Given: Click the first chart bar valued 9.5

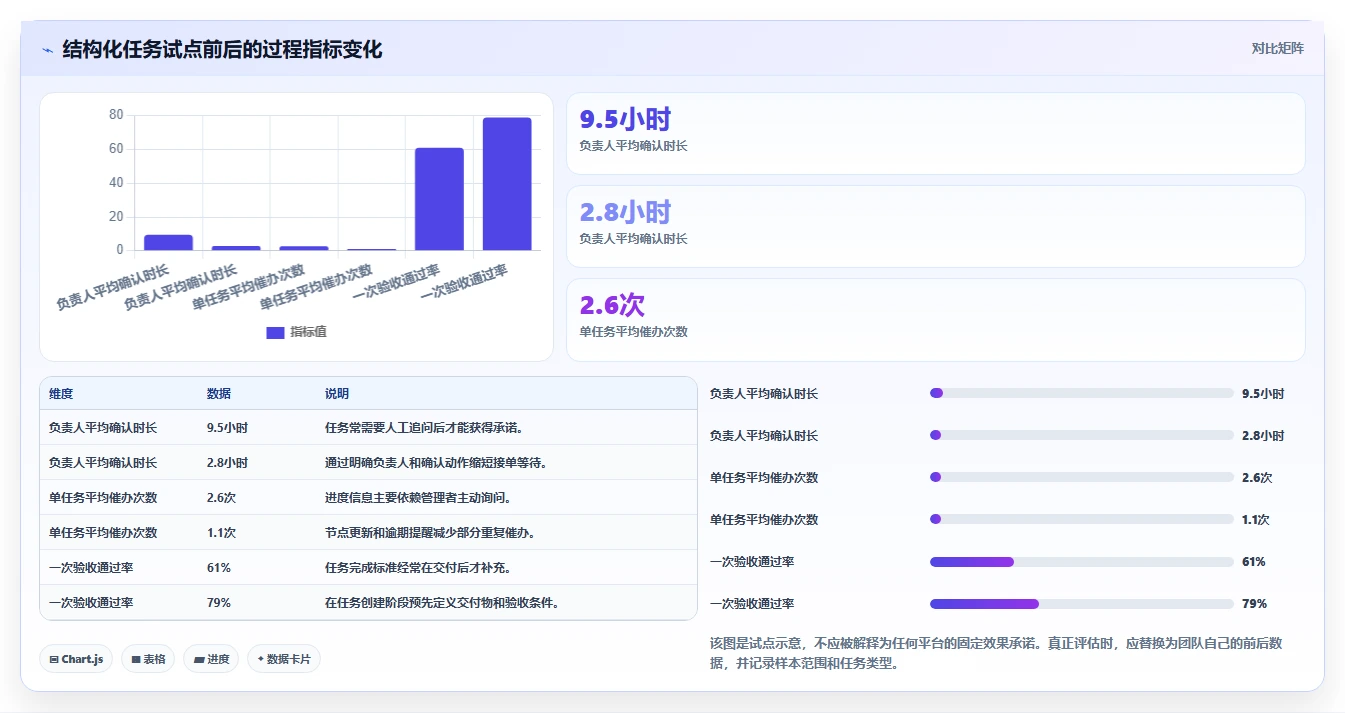Looking at the screenshot, I should coord(168,242).
